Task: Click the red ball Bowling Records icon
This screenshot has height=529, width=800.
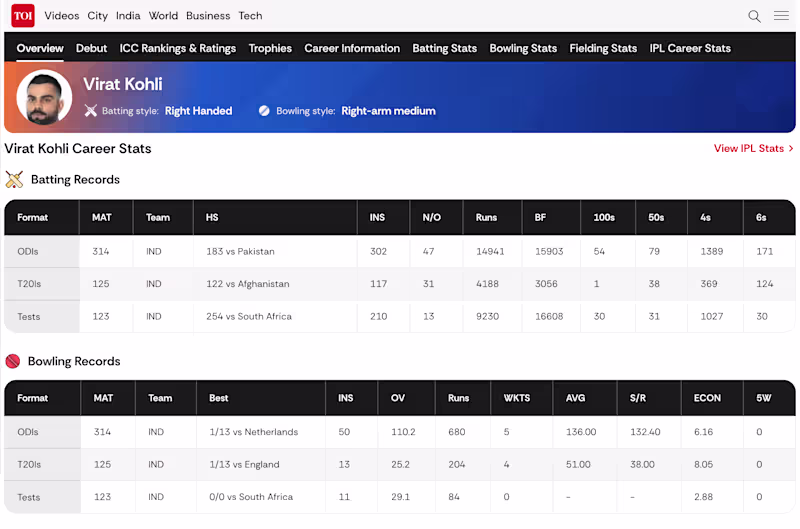Action: 13,361
